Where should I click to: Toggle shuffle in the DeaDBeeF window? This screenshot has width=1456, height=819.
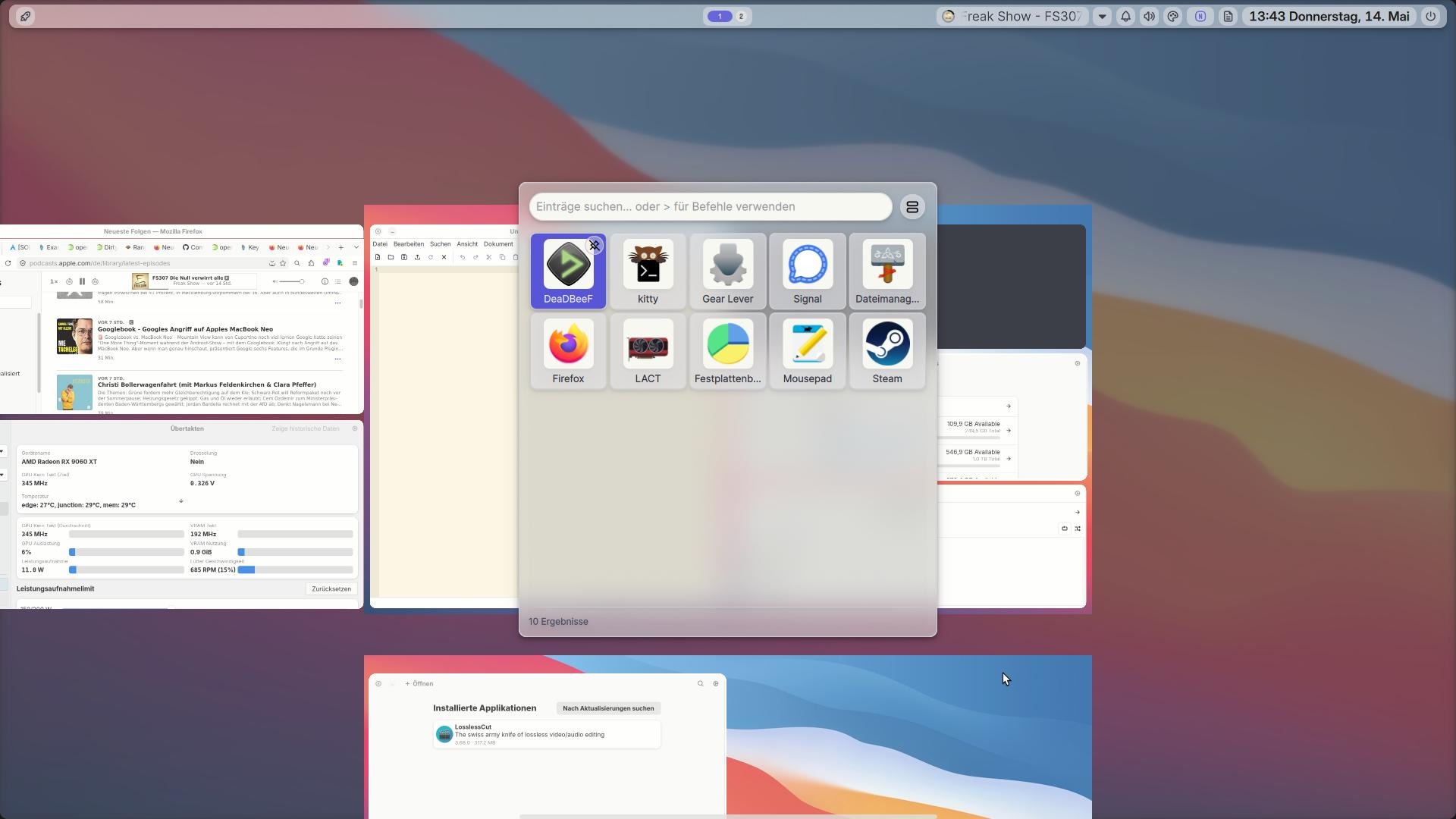(x=1078, y=529)
